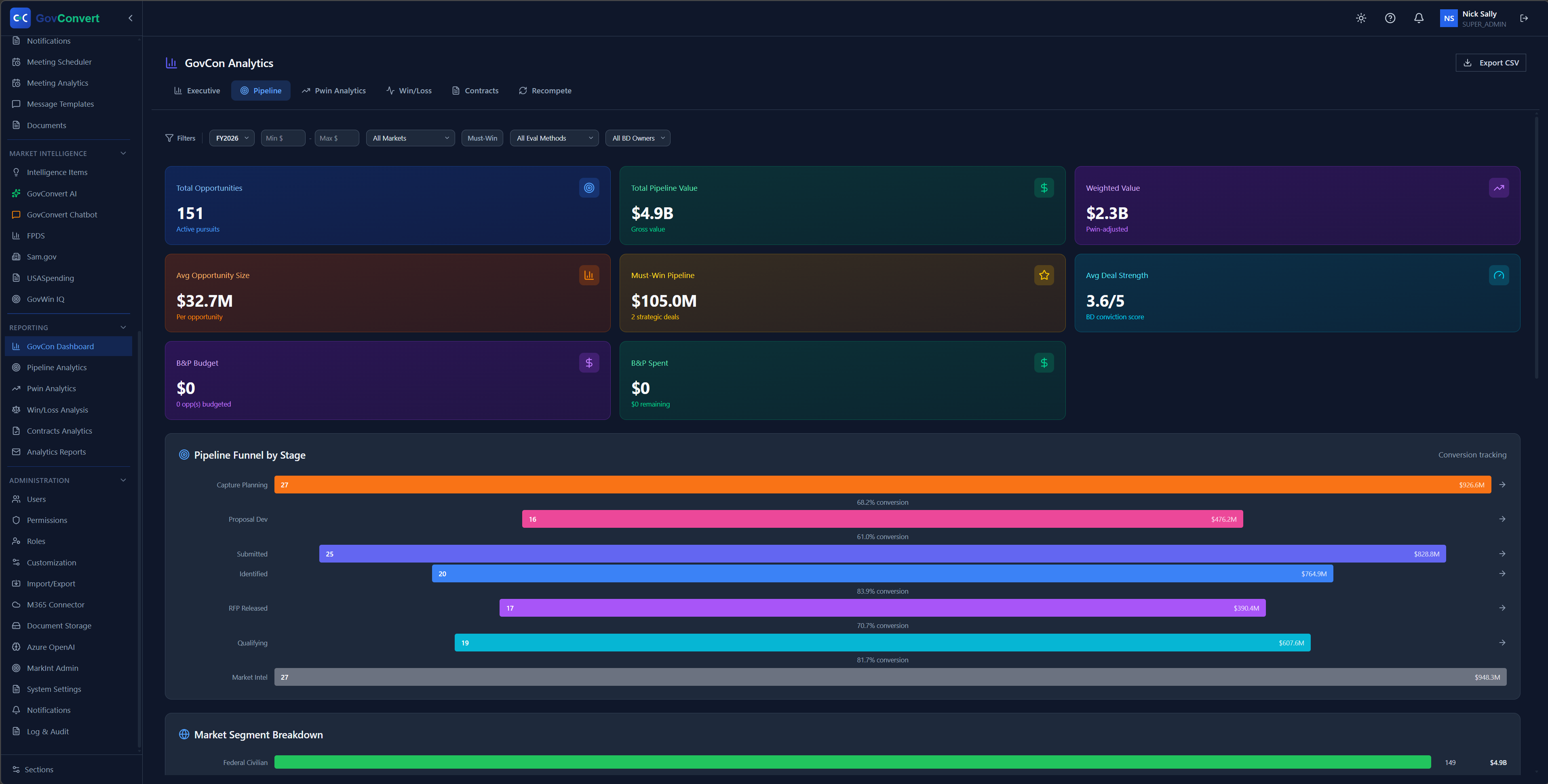Open the help question mark icon
The width and height of the screenshot is (1548, 784).
1390,18
